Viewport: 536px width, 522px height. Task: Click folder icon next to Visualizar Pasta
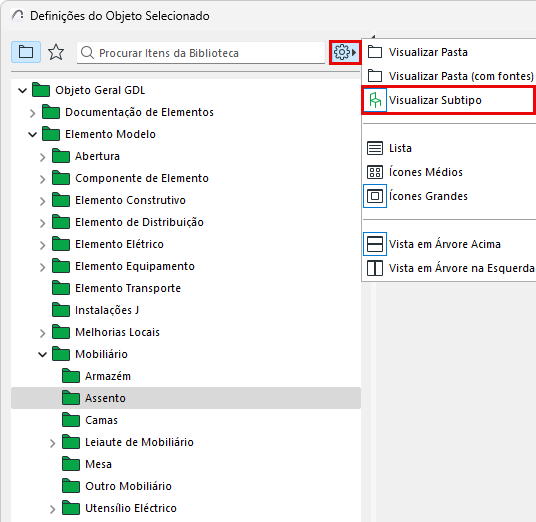point(375,52)
